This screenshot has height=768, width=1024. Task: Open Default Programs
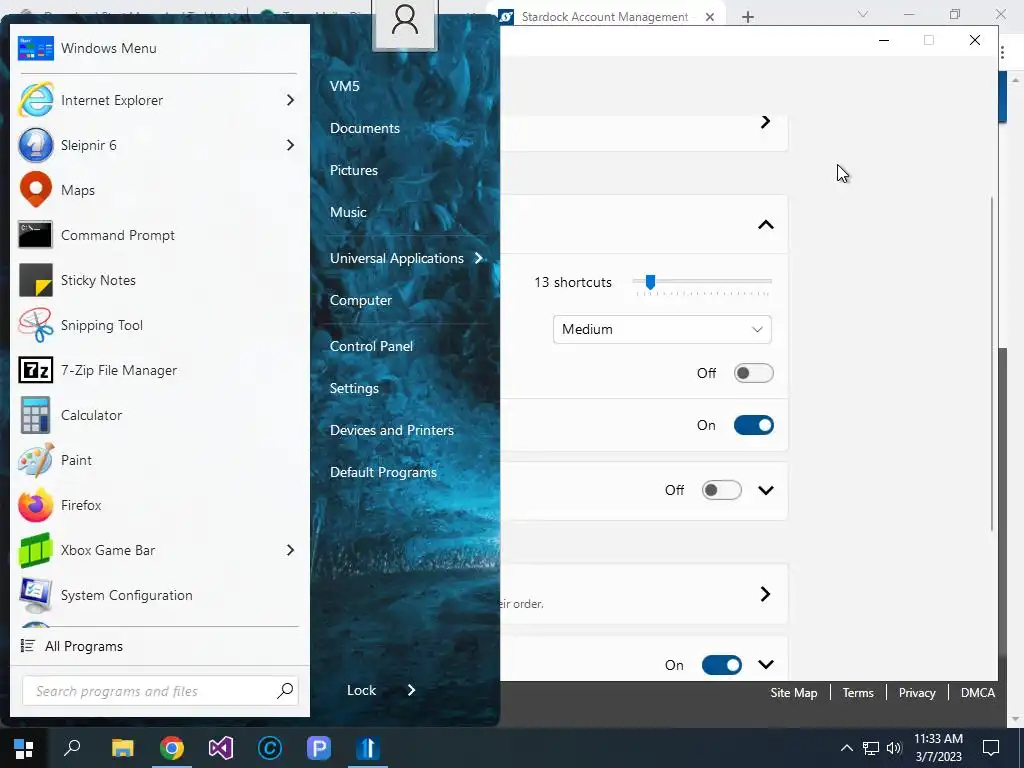point(383,472)
